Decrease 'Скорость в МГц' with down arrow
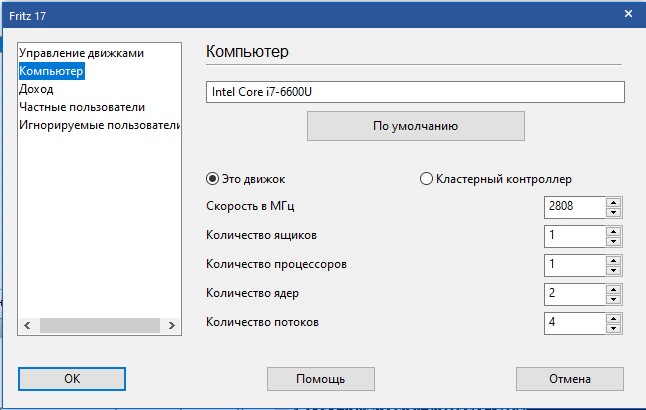 [613, 213]
